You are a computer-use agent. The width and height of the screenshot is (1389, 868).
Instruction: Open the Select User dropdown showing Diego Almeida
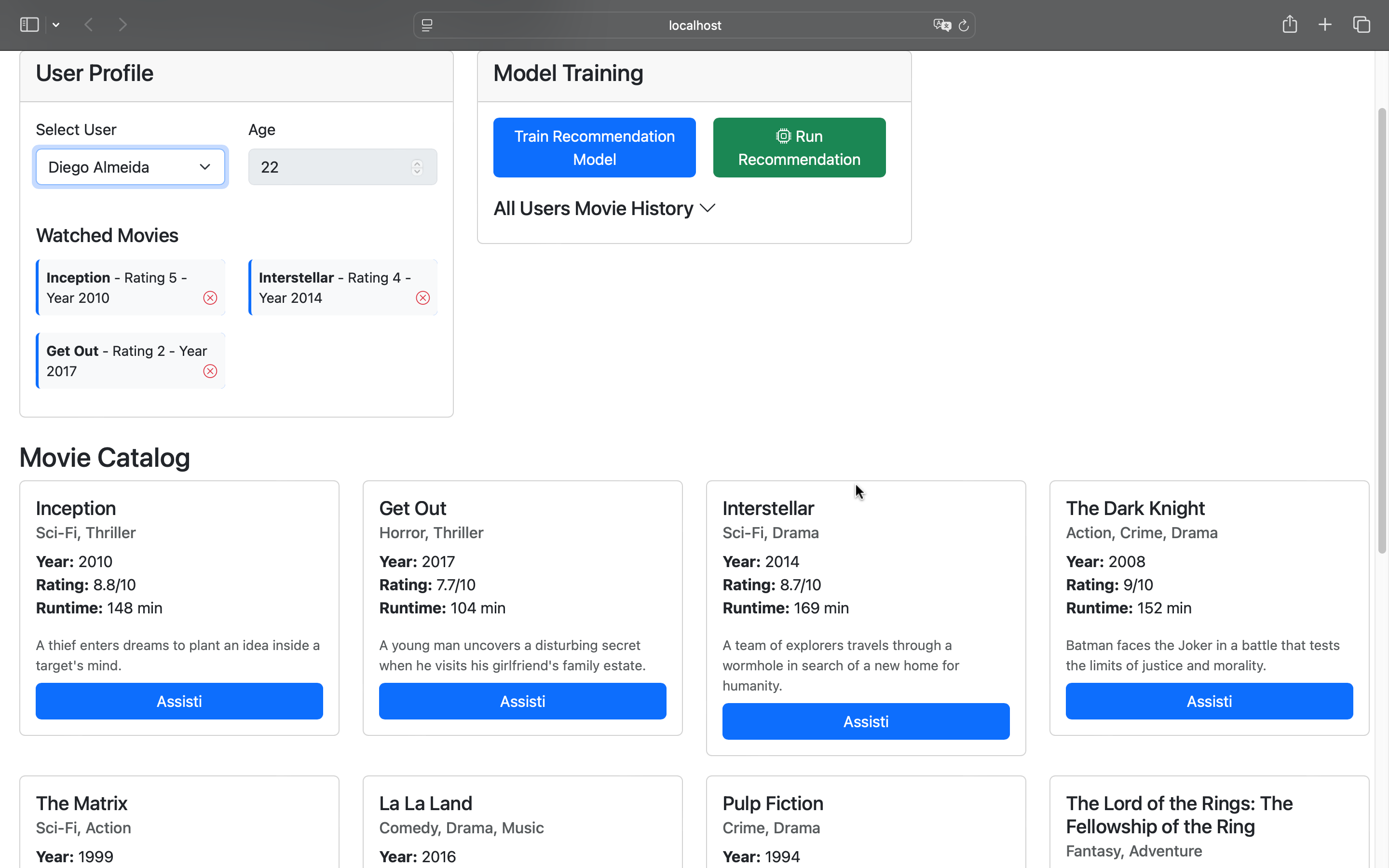pyautogui.click(x=130, y=167)
